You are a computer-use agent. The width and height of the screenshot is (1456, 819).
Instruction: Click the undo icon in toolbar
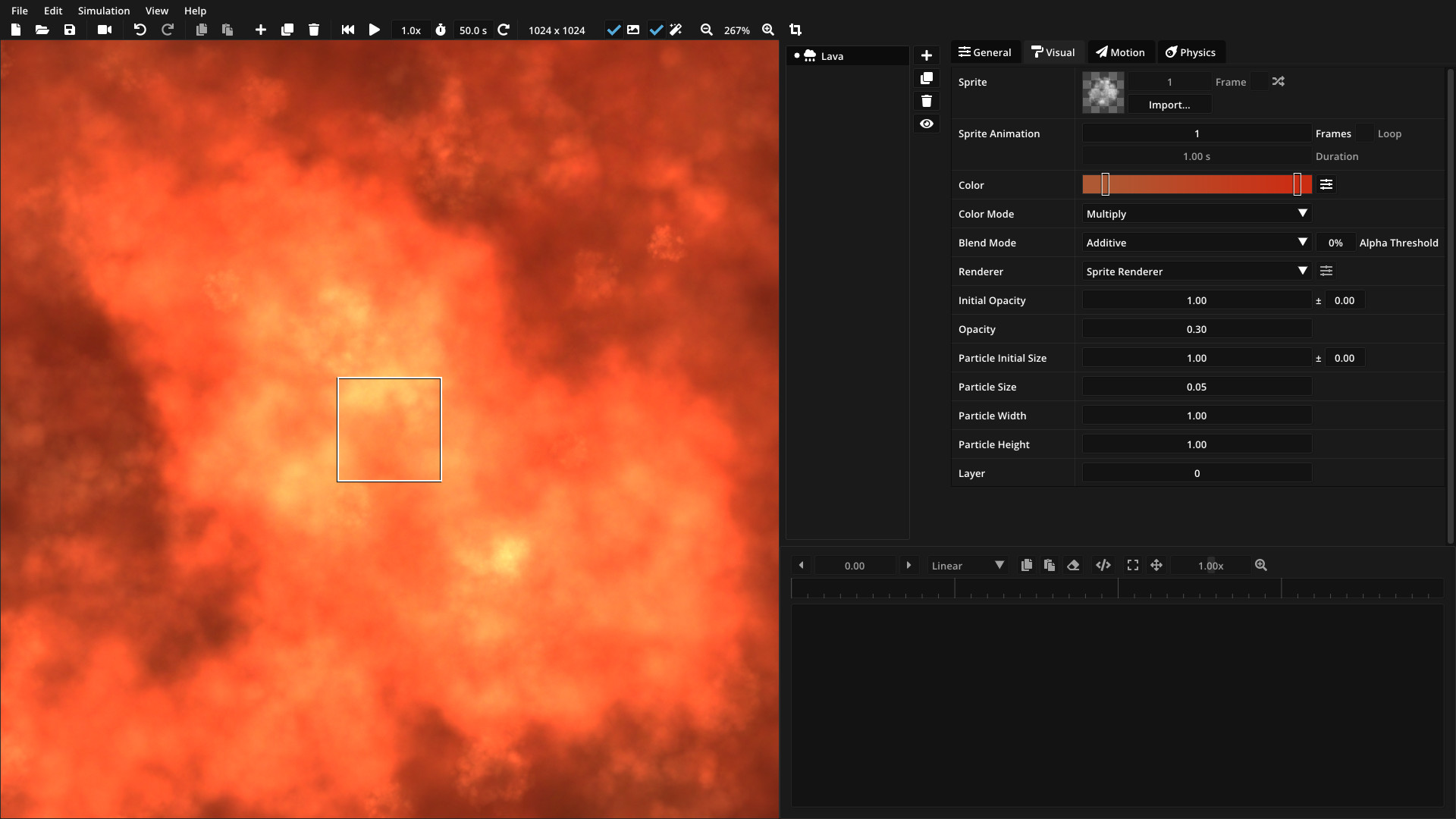coord(140,30)
